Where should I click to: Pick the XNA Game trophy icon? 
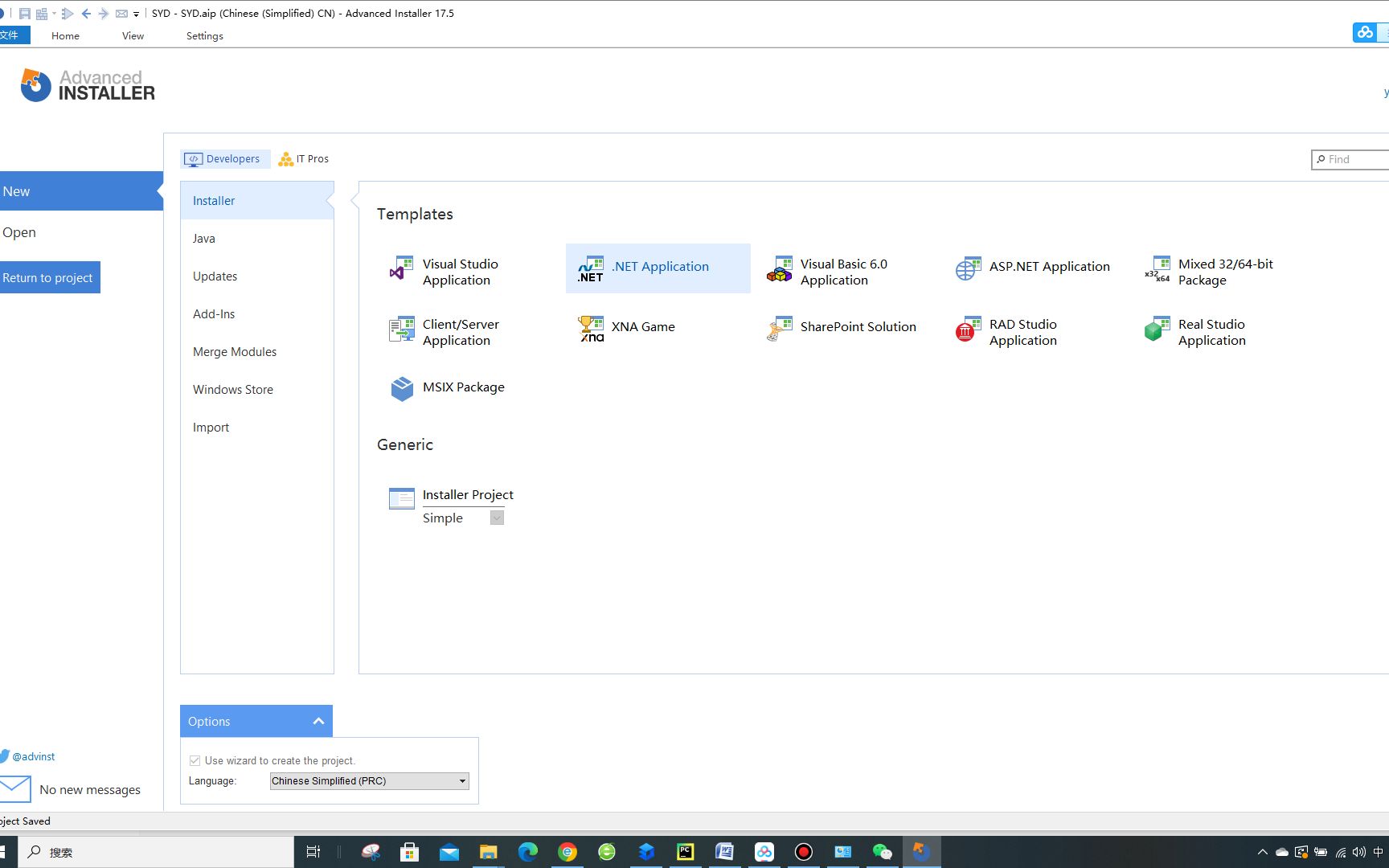(x=591, y=329)
